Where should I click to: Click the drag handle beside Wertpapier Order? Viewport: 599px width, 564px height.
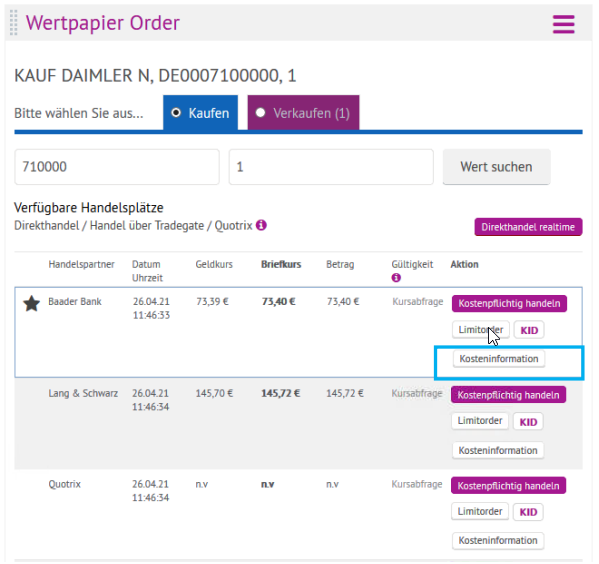pyautogui.click(x=13, y=23)
